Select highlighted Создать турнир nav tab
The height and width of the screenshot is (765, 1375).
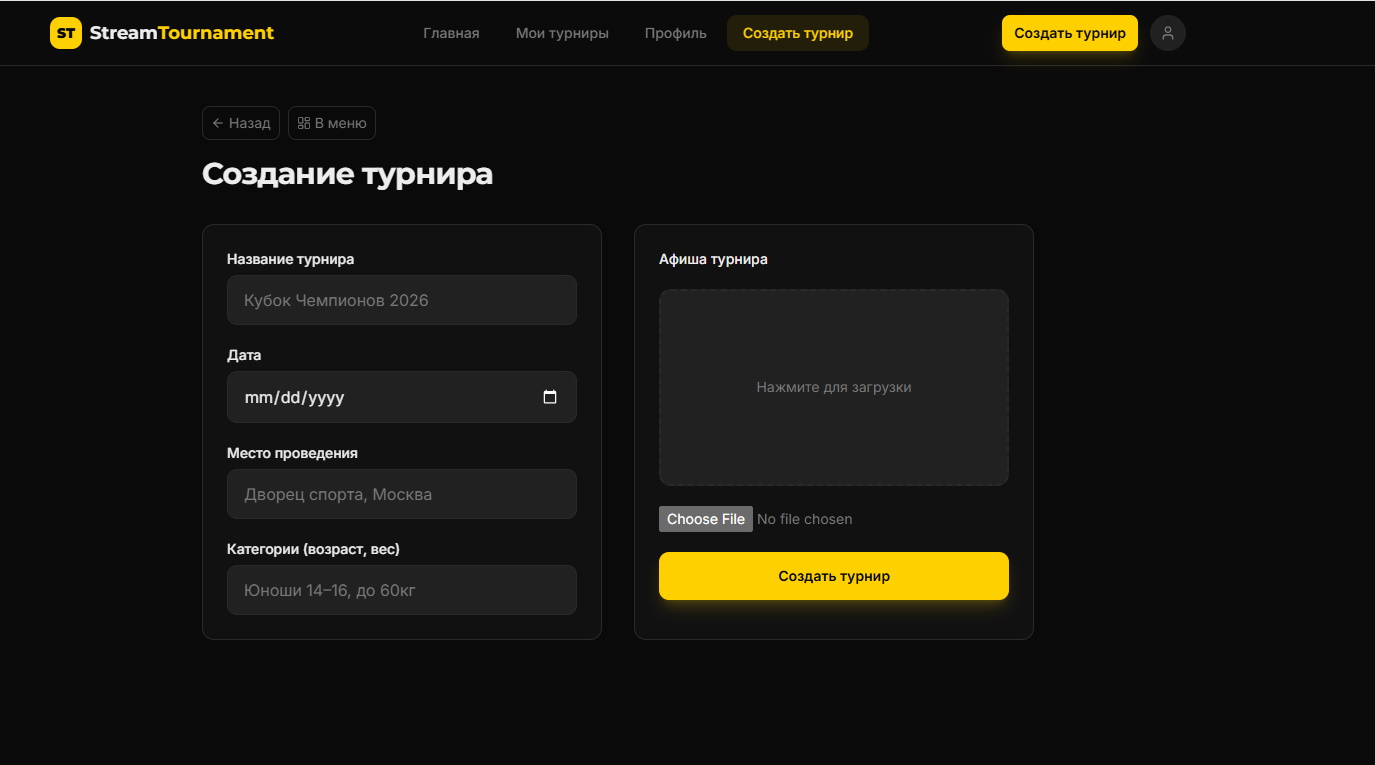click(x=798, y=33)
